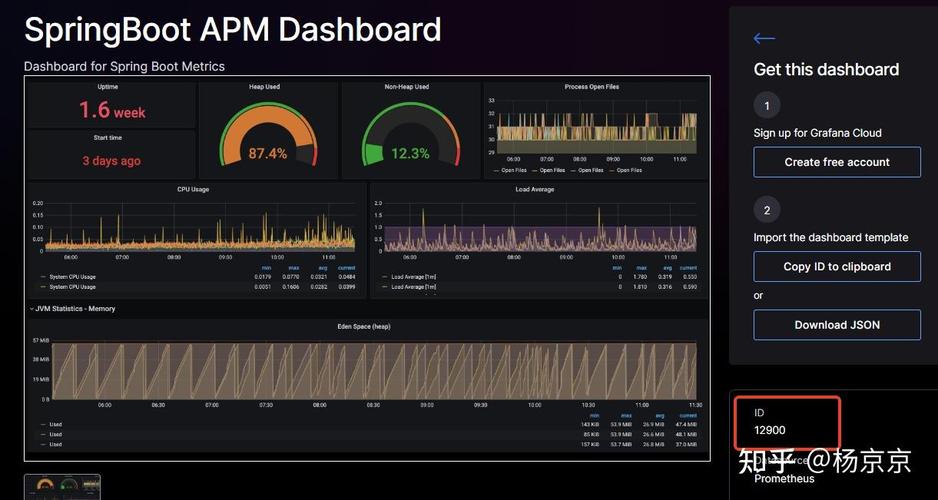
Task: Open the CPU Usage panel title menu
Action: (192, 189)
